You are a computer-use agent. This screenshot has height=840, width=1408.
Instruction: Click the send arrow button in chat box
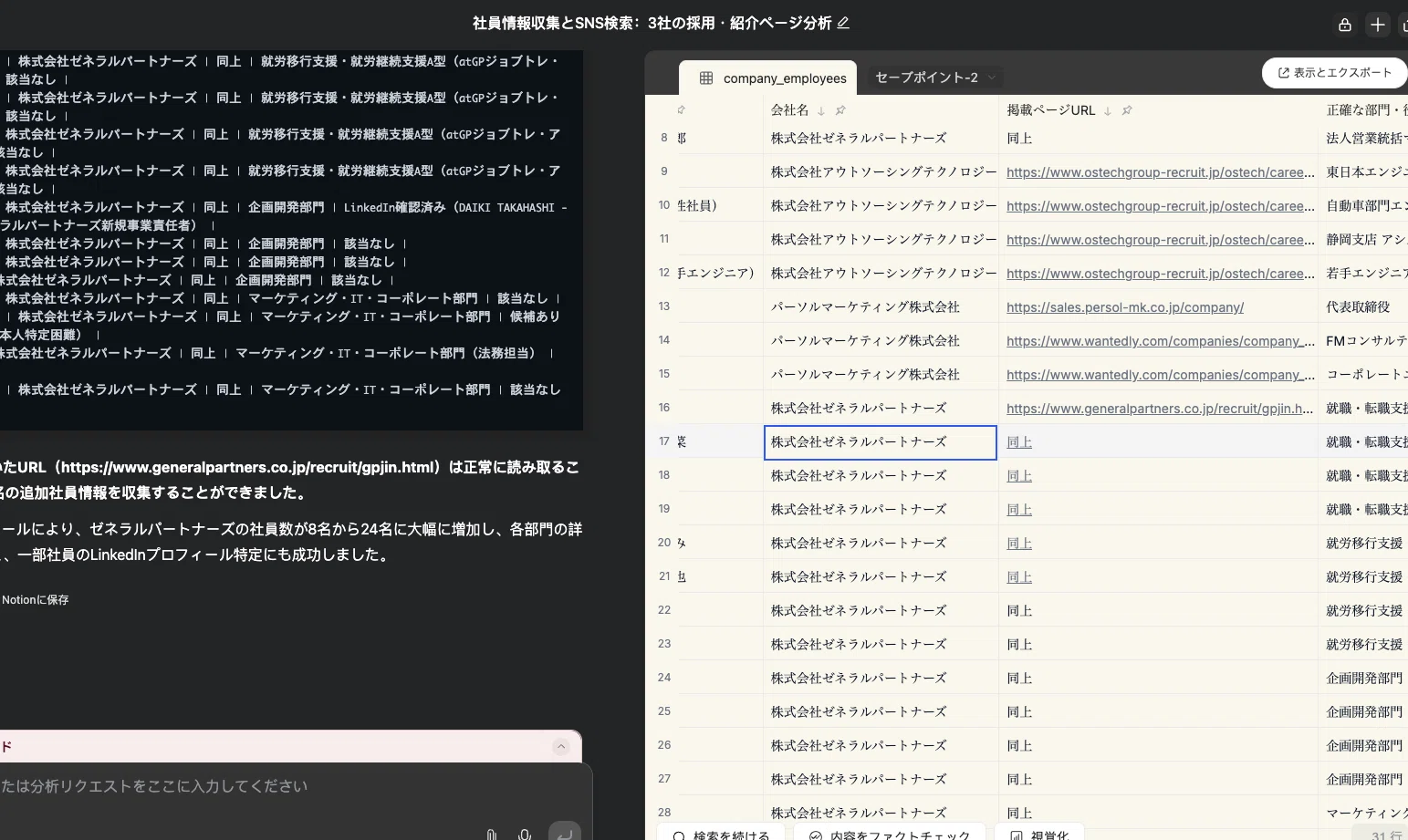click(565, 832)
